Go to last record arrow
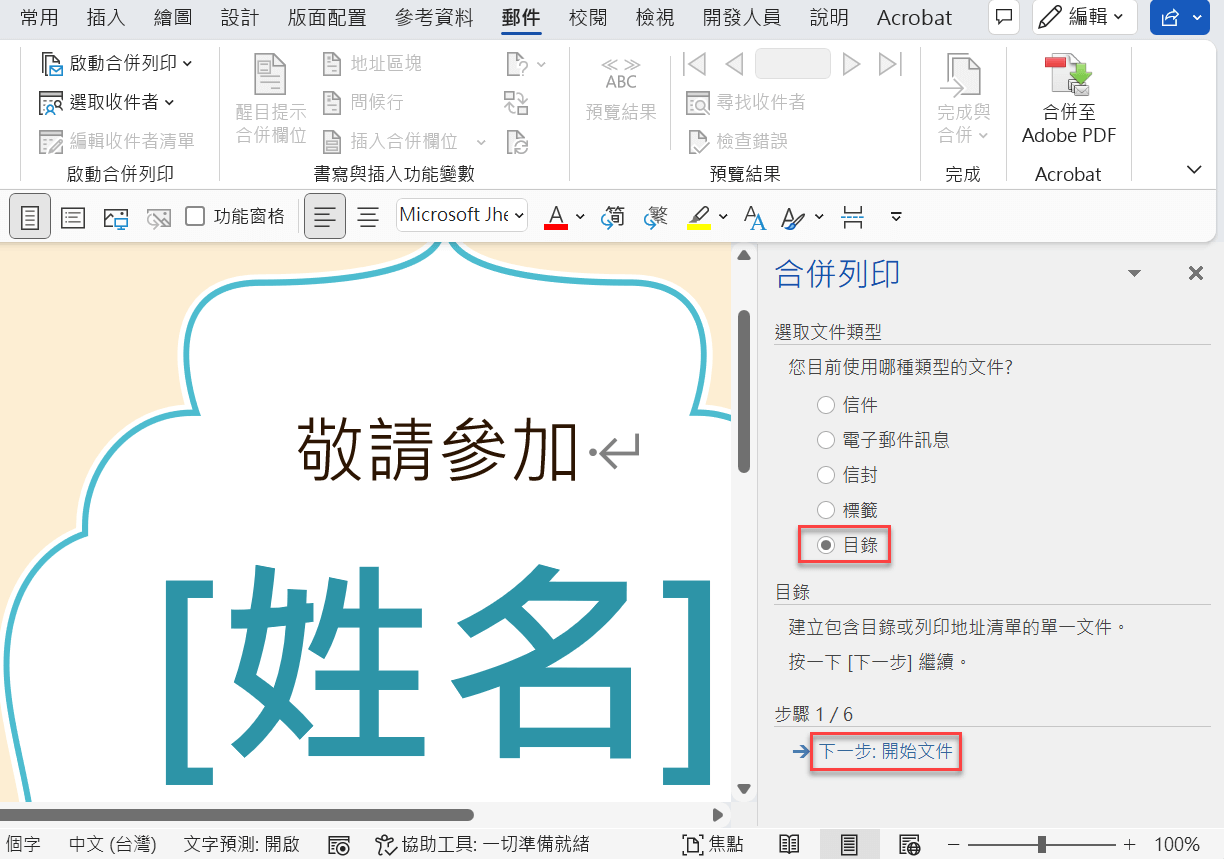Image resolution: width=1224 pixels, height=859 pixels. (x=890, y=64)
